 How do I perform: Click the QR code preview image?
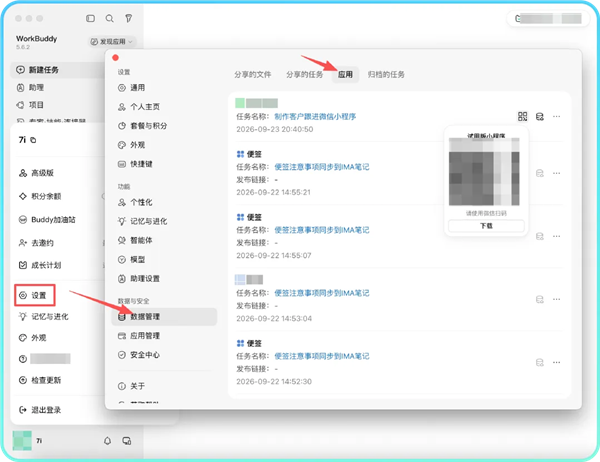point(484,172)
